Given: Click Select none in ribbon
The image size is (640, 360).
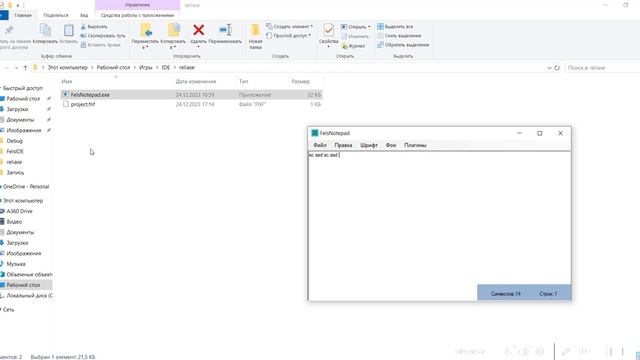Looking at the screenshot, I should [399, 36].
